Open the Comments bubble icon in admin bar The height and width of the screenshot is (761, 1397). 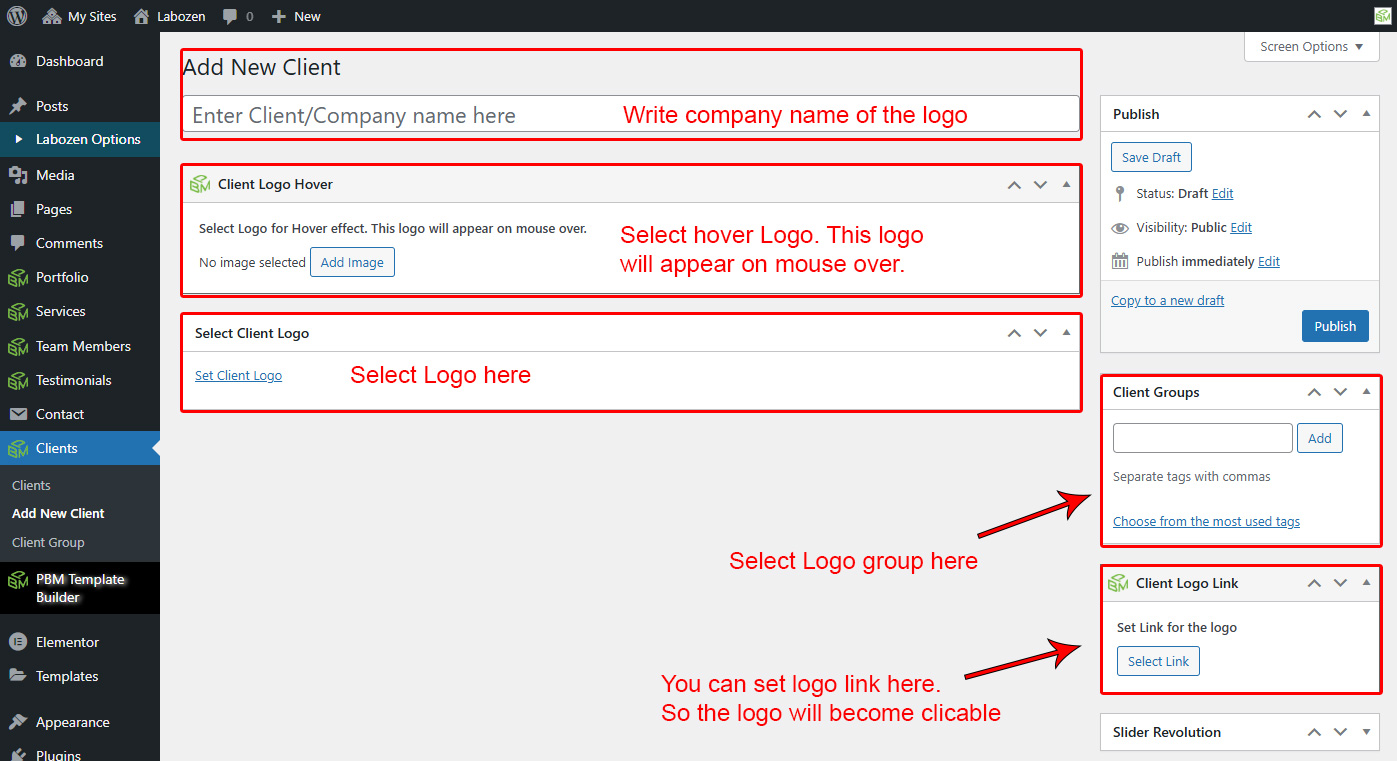(x=231, y=16)
